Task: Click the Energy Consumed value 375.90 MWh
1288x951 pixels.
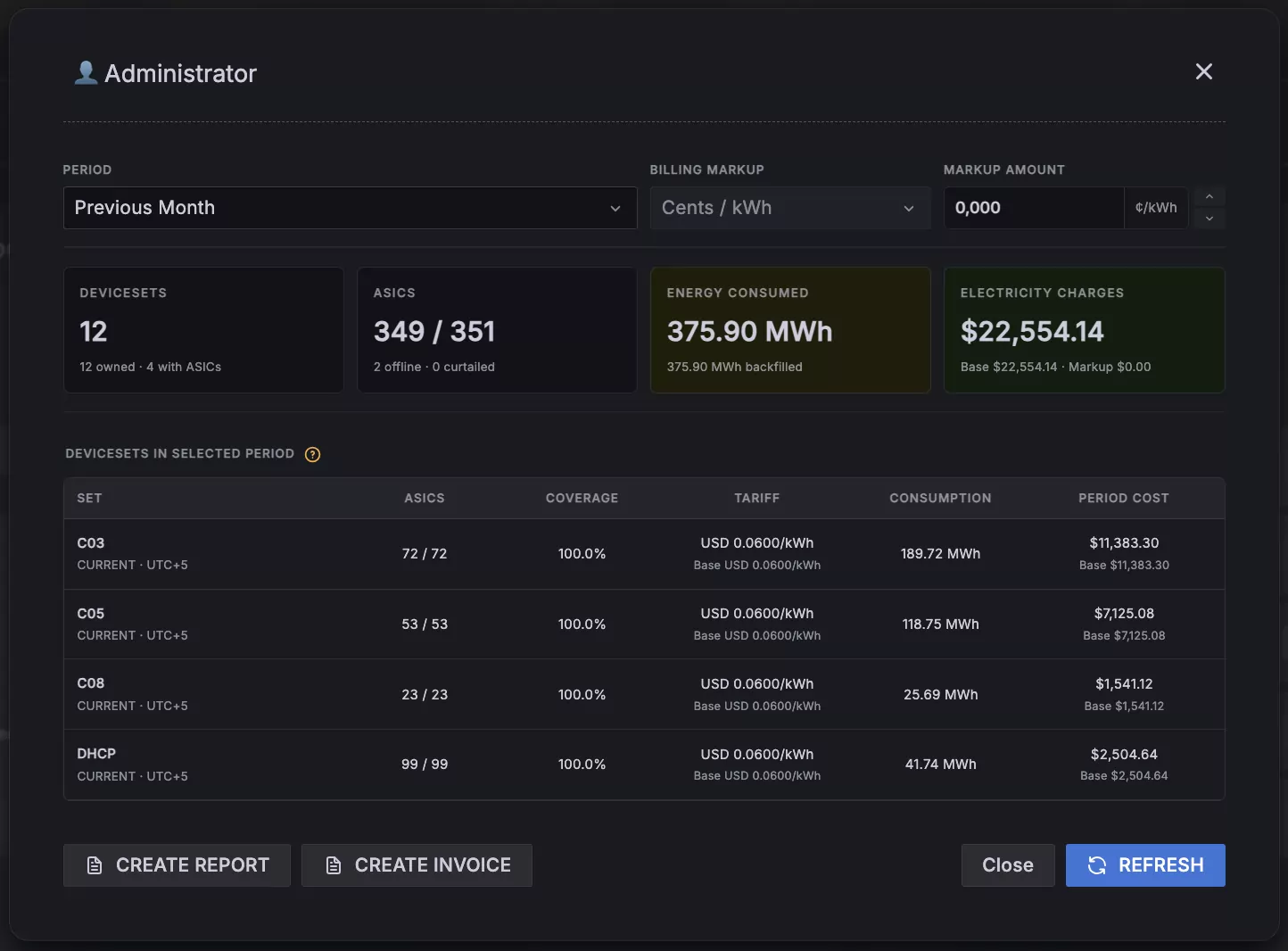Action: pos(750,332)
